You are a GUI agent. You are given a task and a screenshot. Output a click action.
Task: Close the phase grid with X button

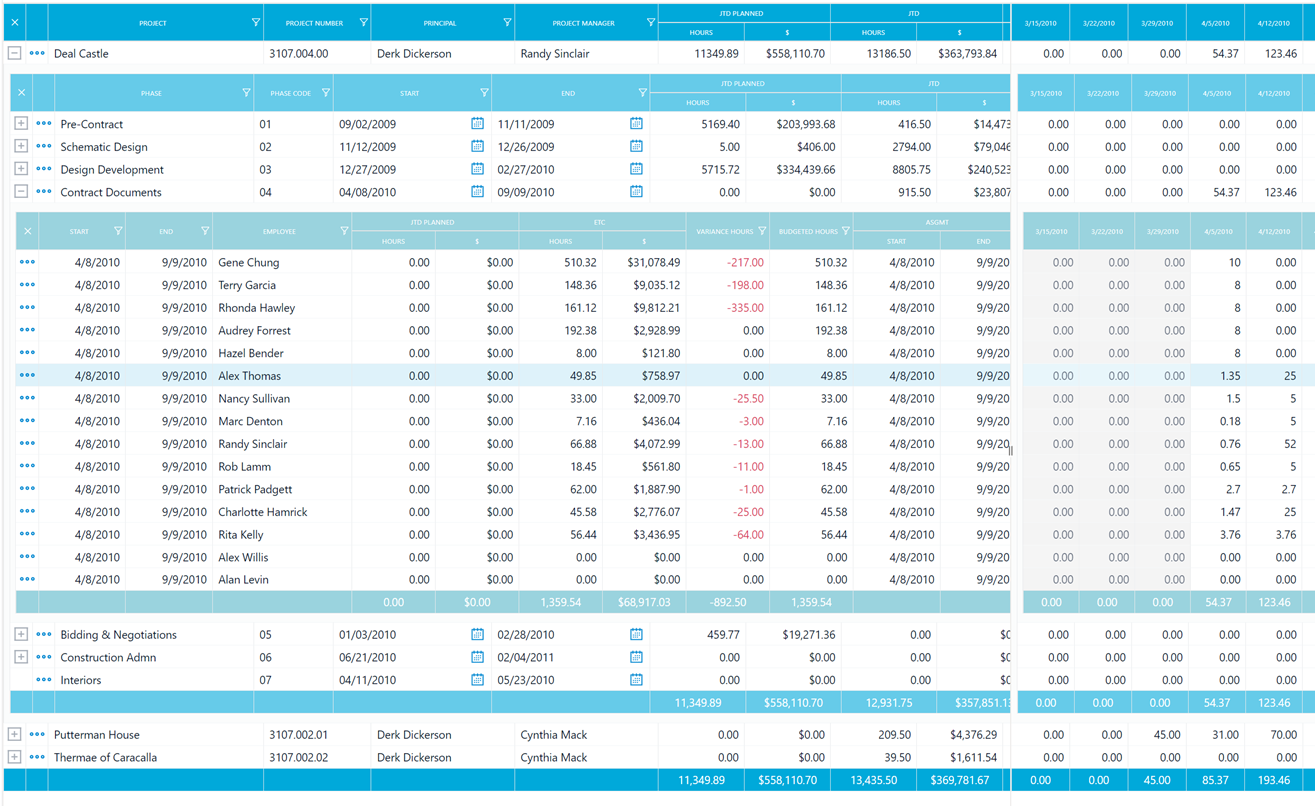point(22,93)
